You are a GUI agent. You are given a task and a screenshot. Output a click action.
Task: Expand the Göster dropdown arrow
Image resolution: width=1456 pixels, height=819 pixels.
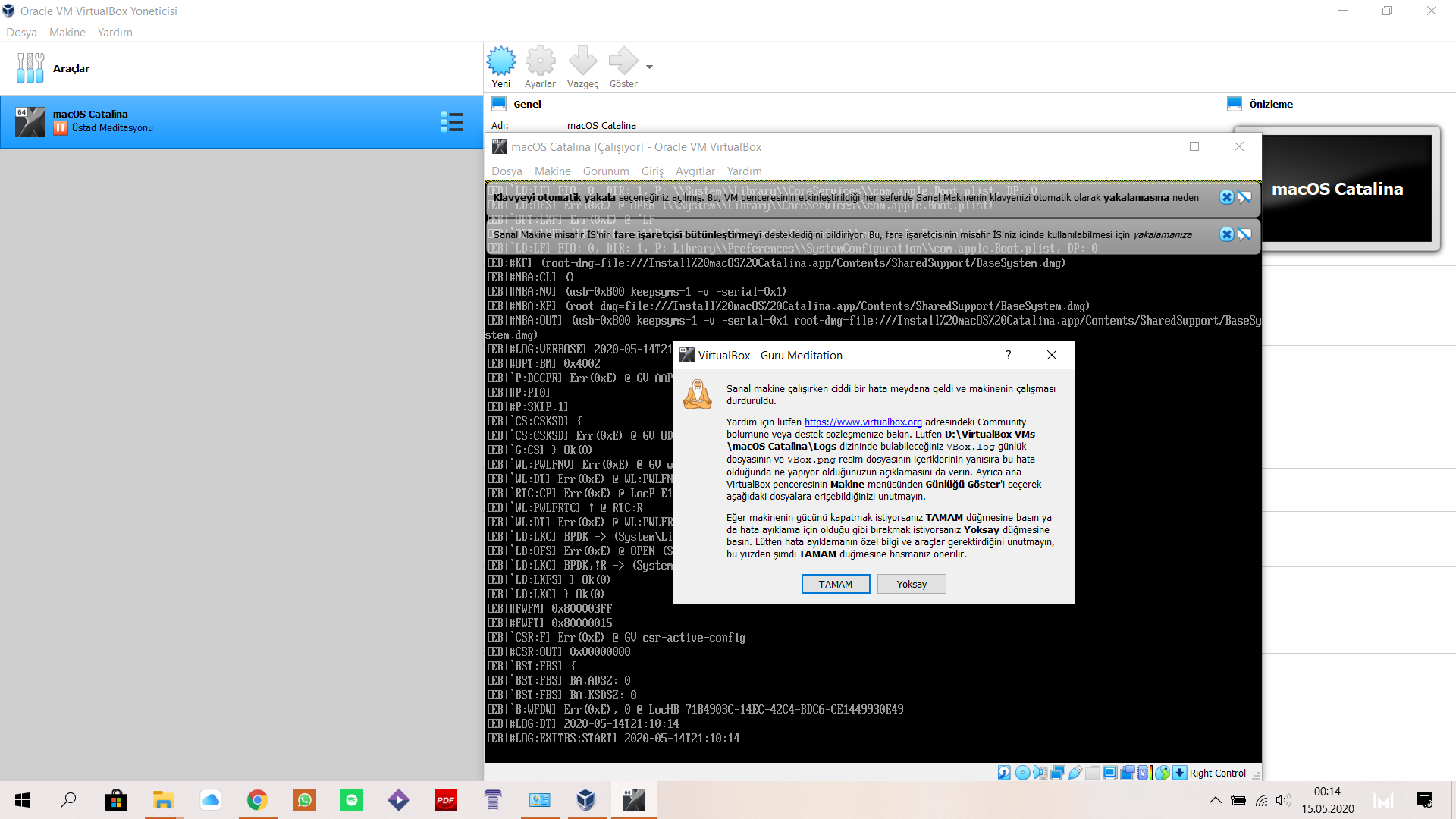point(649,67)
